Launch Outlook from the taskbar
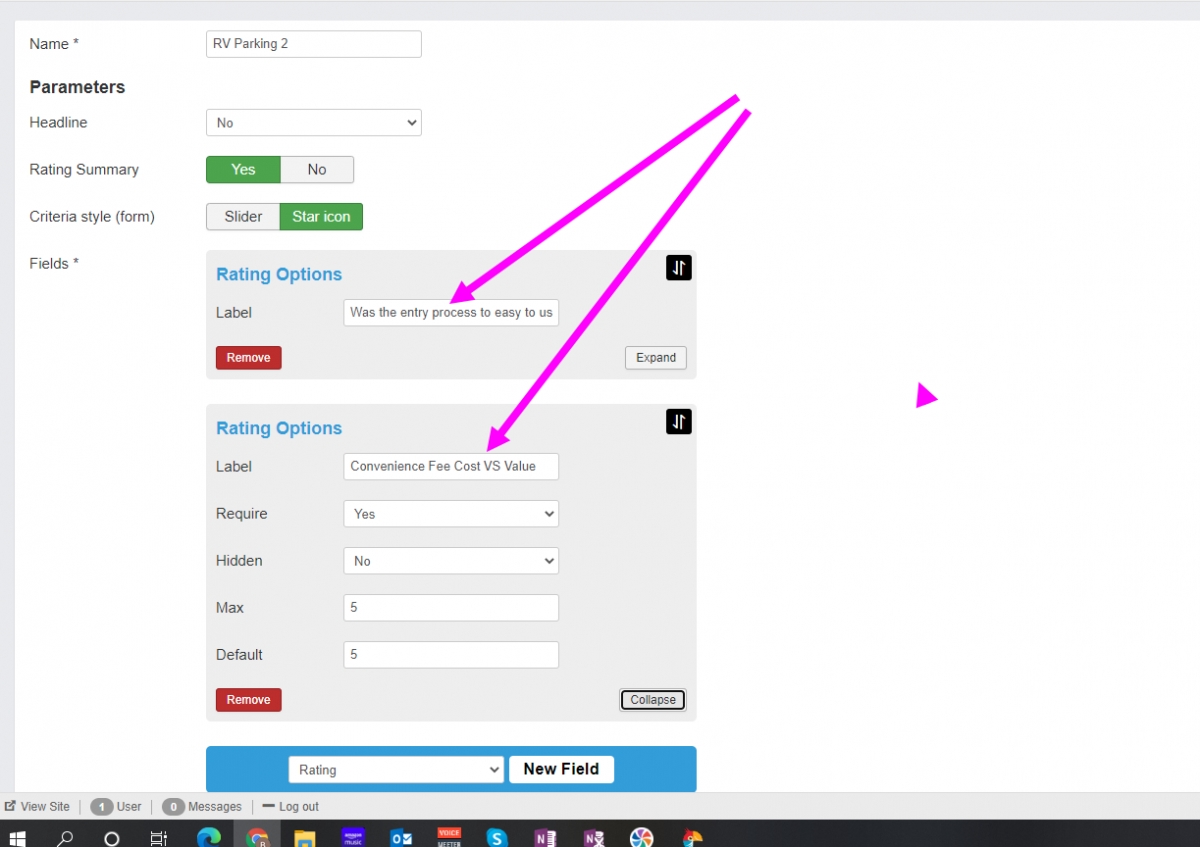The image size is (1200, 847). [x=401, y=837]
